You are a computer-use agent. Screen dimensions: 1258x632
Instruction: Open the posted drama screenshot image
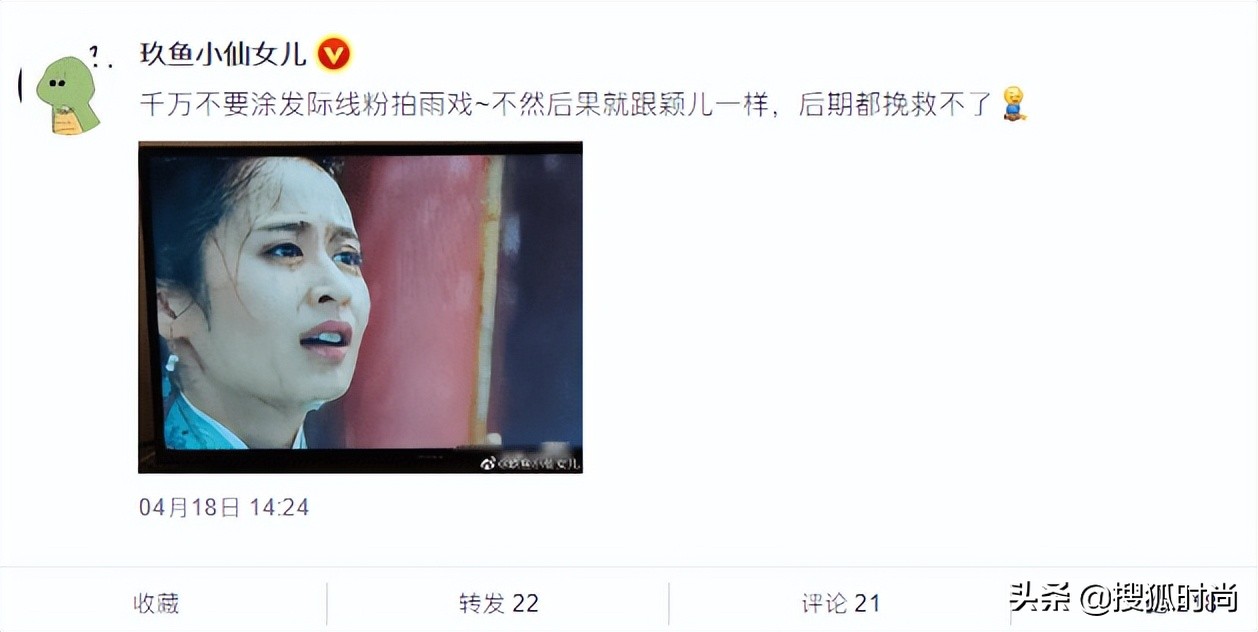(x=360, y=307)
